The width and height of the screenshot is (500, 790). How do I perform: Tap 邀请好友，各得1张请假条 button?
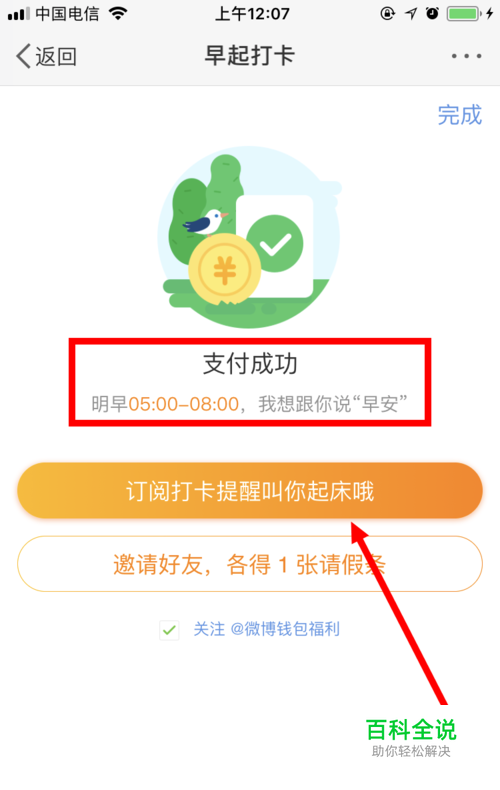coord(250,564)
